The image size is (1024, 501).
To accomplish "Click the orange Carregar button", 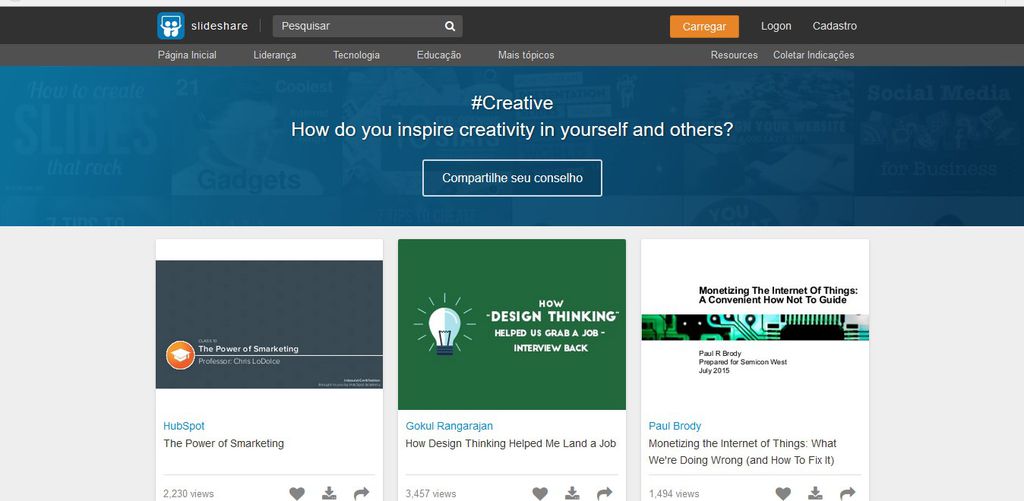I will [705, 26].
